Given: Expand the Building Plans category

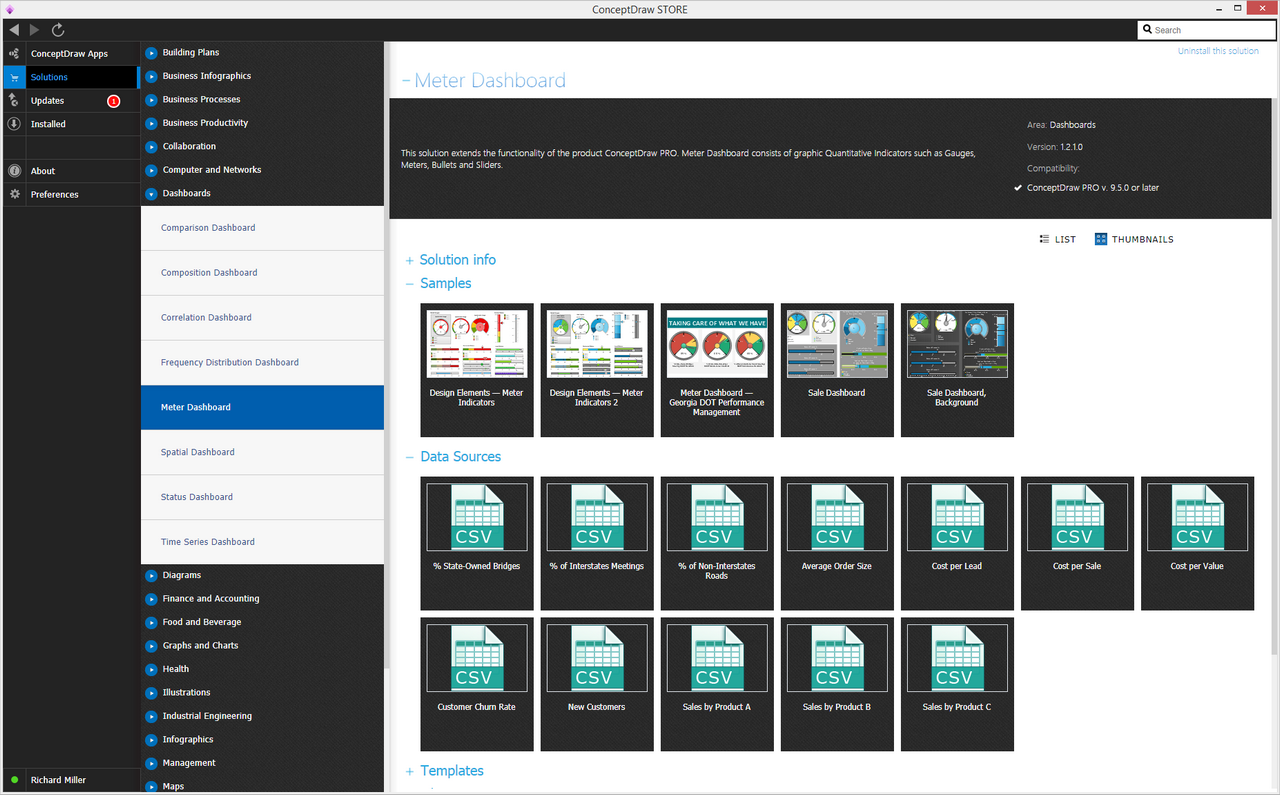Looking at the screenshot, I should (190, 53).
